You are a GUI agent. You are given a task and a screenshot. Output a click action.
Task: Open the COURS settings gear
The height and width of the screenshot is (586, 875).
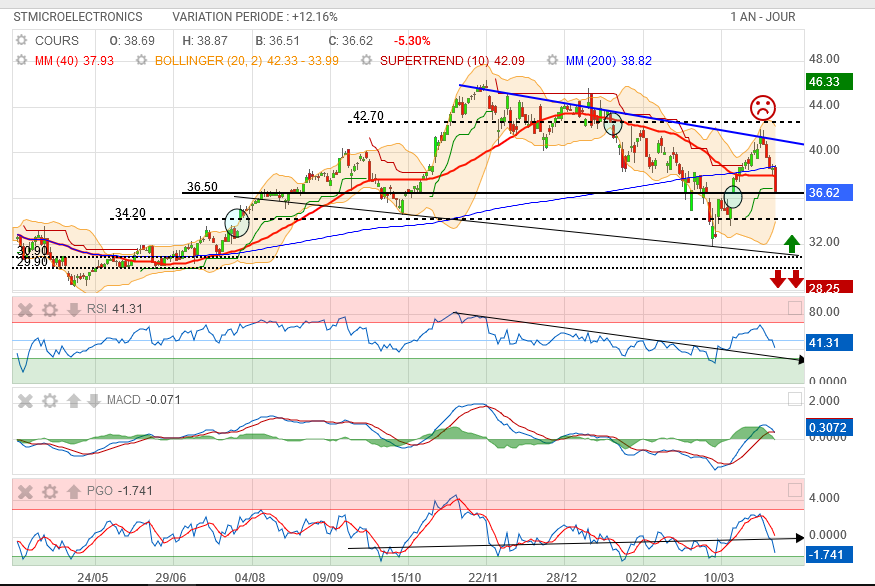(21, 40)
